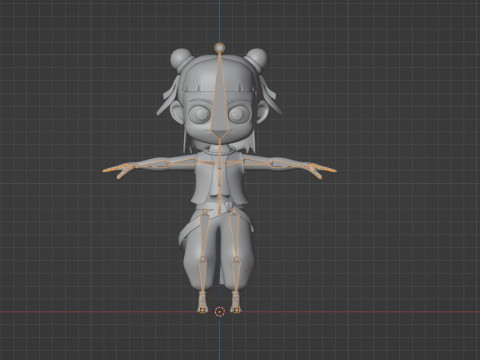This screenshot has width=480, height=360.
Task: Click the hair ribbon on the viewer's right
Action: [269, 95]
